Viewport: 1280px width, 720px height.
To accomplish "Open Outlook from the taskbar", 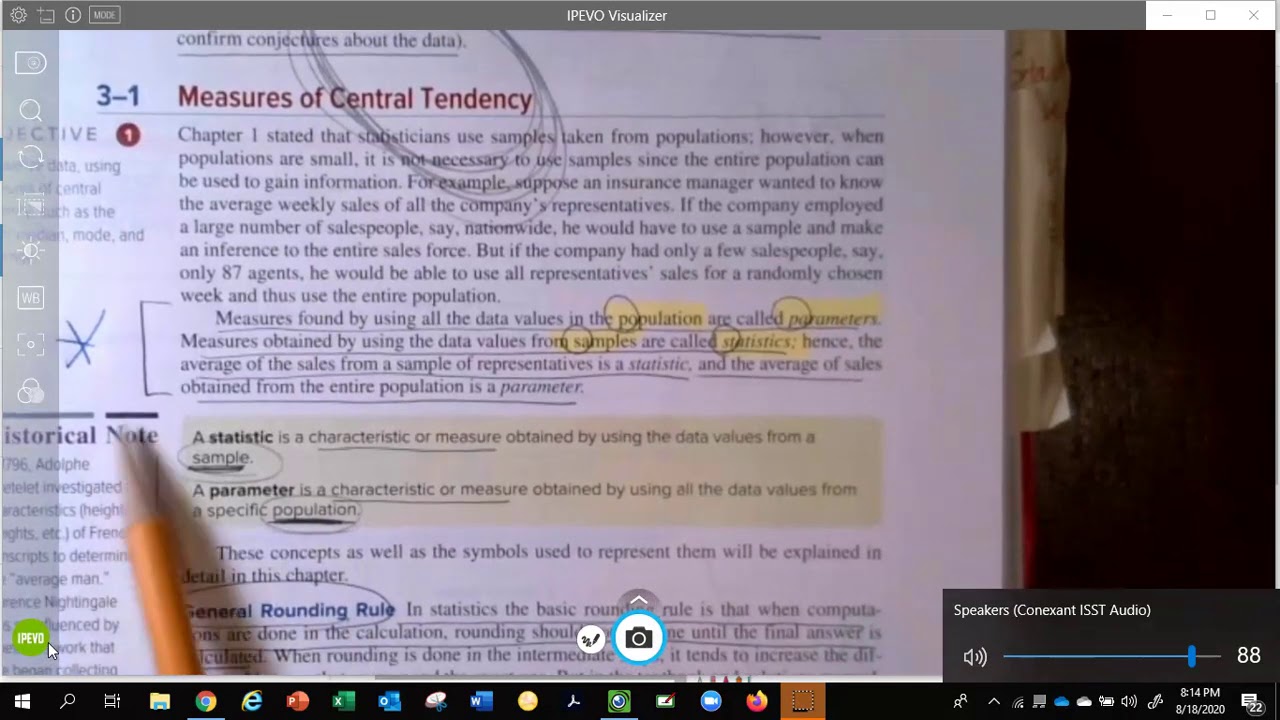I will [x=389, y=702].
